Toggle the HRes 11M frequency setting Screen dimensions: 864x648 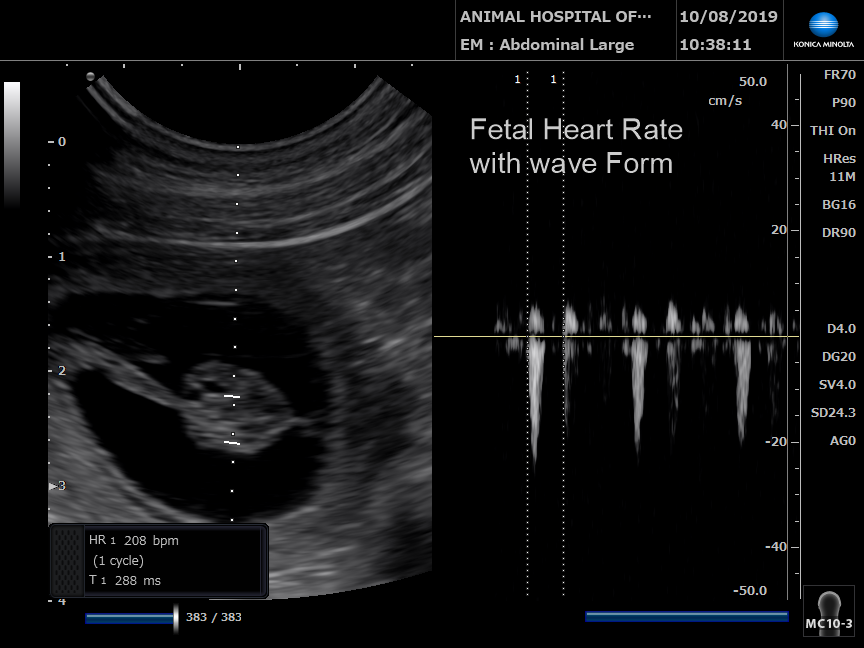[838, 168]
